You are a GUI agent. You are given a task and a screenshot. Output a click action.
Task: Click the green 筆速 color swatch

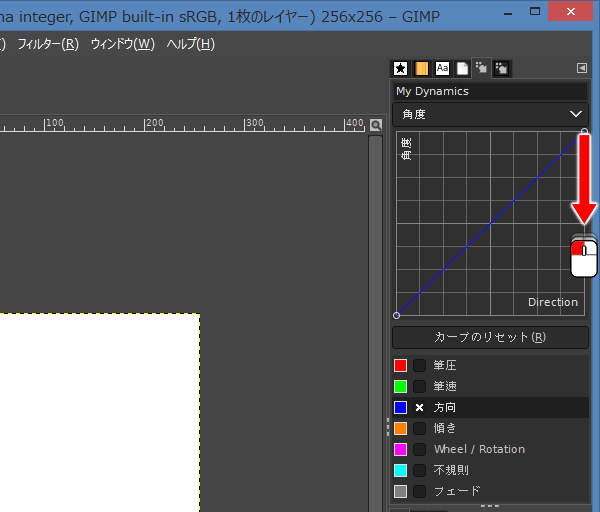[401, 387]
